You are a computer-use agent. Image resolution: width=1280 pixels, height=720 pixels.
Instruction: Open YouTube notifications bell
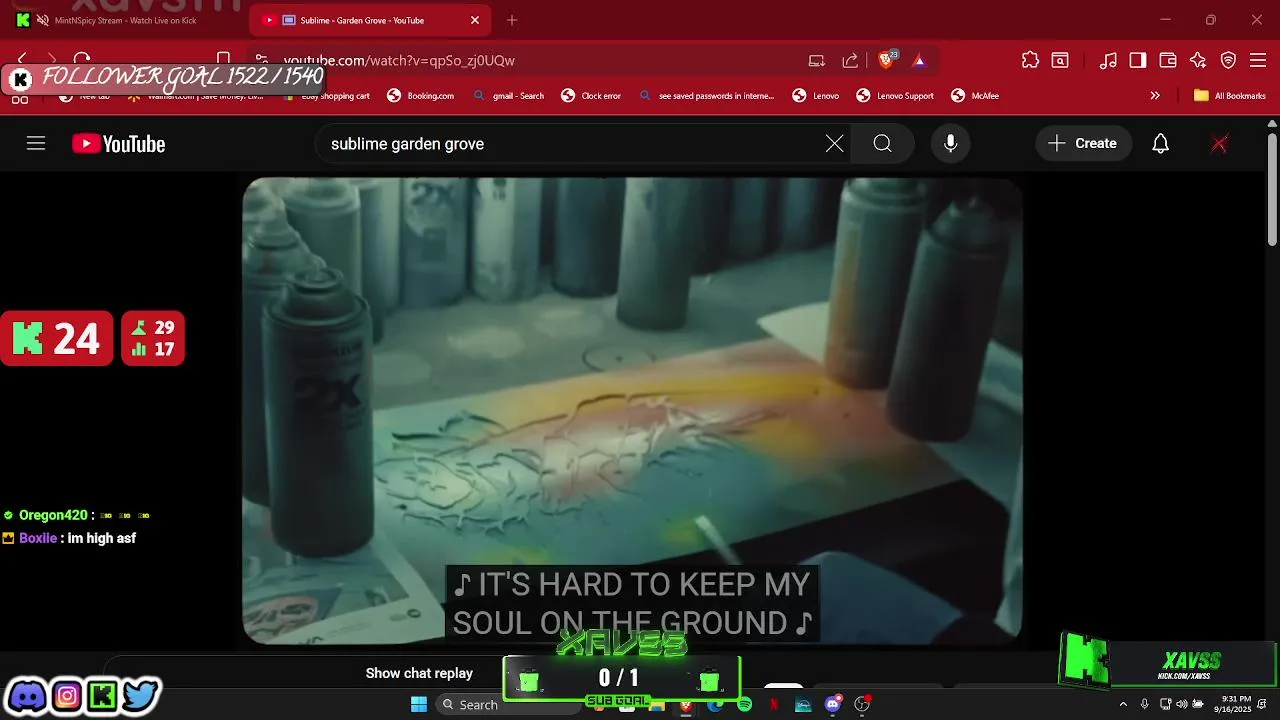pos(1160,144)
